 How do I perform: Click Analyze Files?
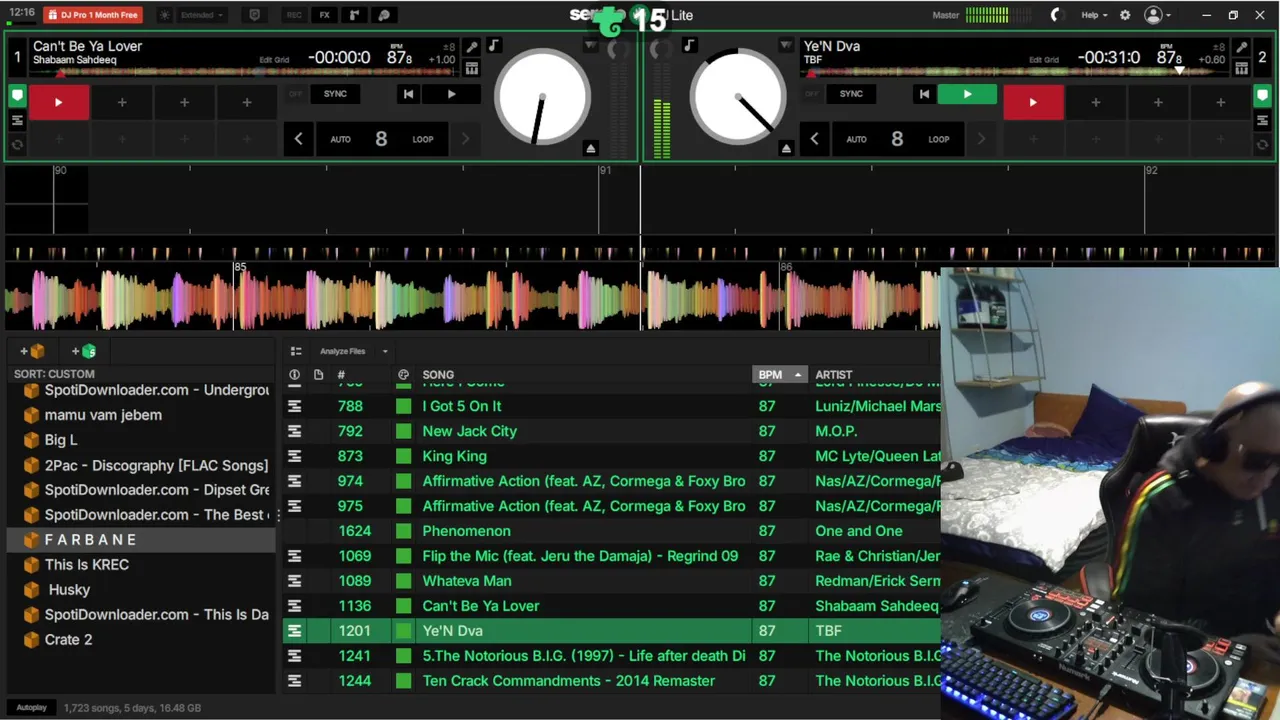[x=342, y=351]
